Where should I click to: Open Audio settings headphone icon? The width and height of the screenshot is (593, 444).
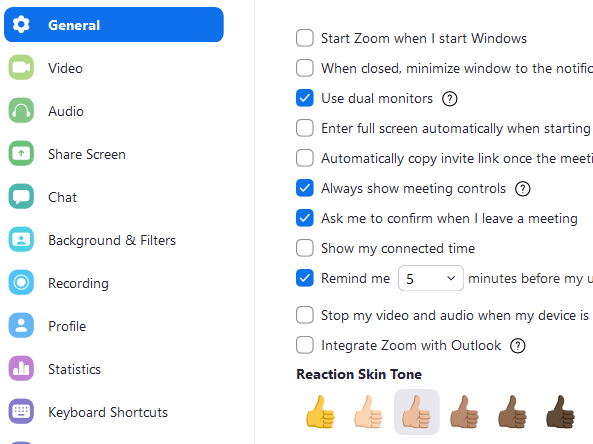click(21, 111)
